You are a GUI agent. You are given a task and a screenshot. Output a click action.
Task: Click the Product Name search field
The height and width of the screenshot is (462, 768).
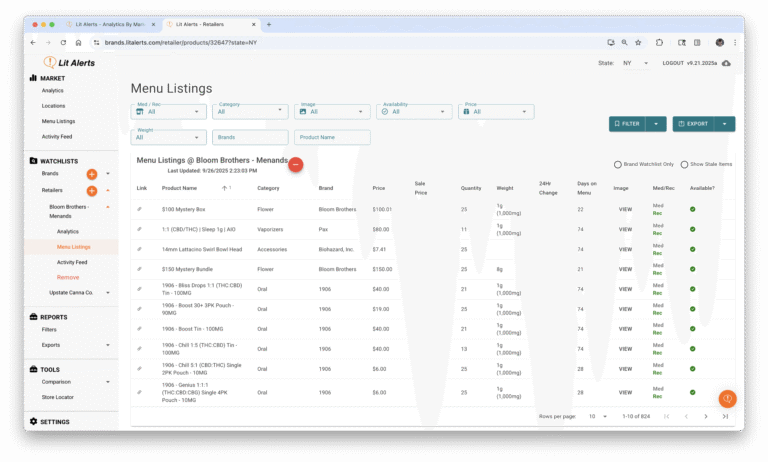[x=332, y=137]
